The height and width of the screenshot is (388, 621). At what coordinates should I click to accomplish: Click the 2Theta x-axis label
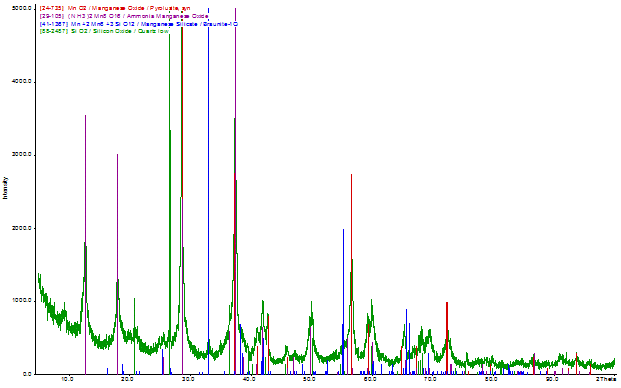(x=607, y=380)
